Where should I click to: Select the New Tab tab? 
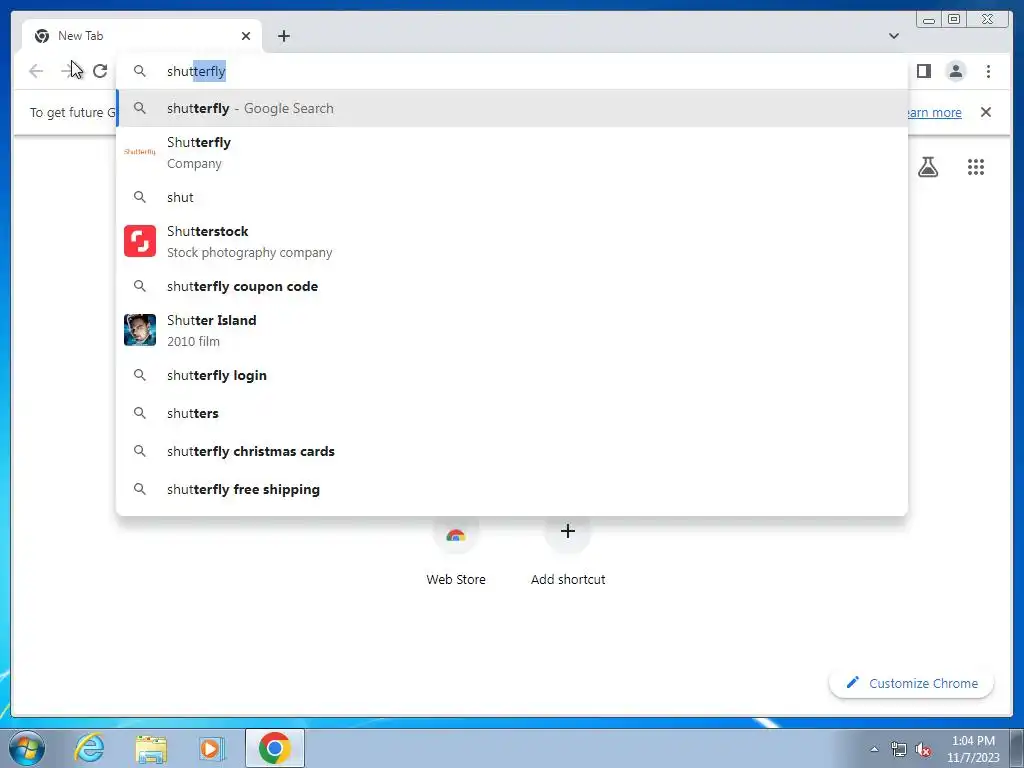tap(142, 36)
